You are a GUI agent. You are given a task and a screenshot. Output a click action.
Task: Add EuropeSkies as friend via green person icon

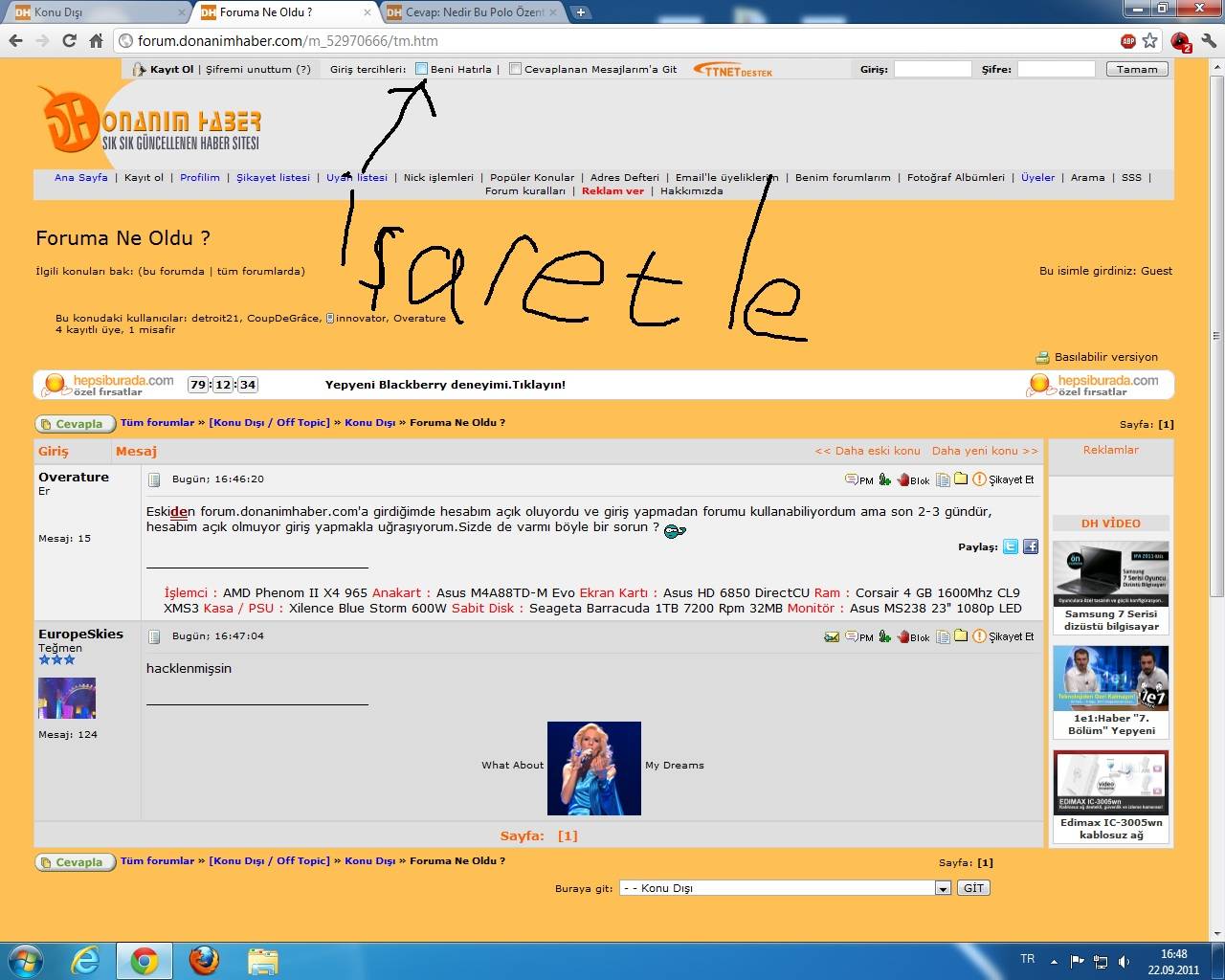884,636
